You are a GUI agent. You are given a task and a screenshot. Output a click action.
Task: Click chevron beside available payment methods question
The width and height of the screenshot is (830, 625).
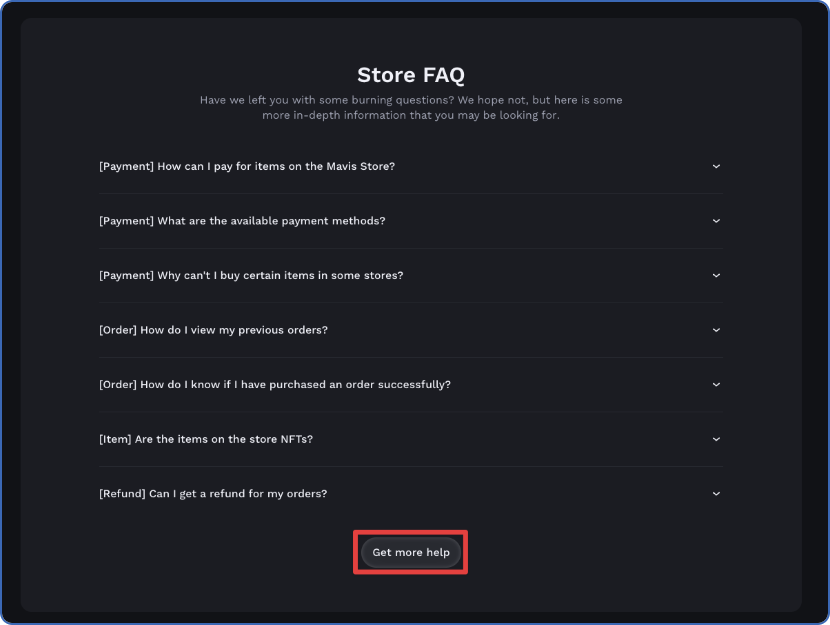716,221
